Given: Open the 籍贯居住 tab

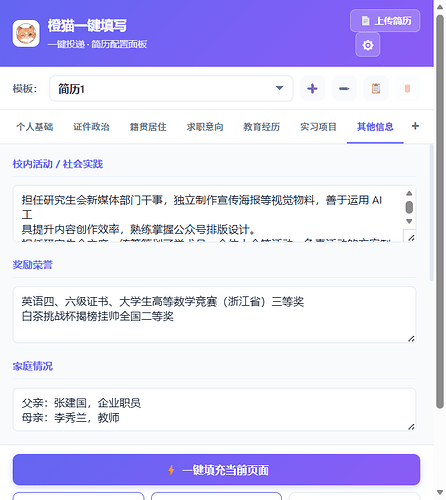Looking at the screenshot, I should (148, 127).
